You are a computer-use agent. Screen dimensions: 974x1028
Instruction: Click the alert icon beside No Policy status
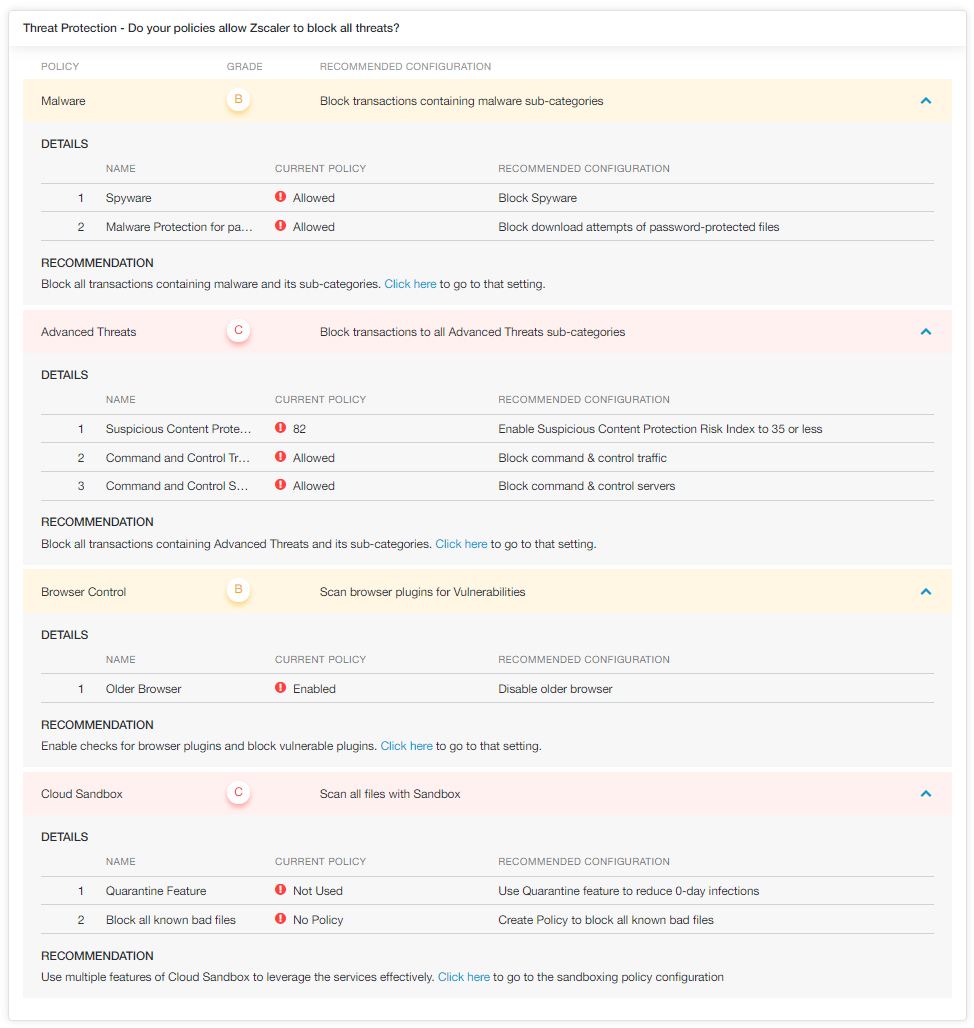pyautogui.click(x=281, y=919)
